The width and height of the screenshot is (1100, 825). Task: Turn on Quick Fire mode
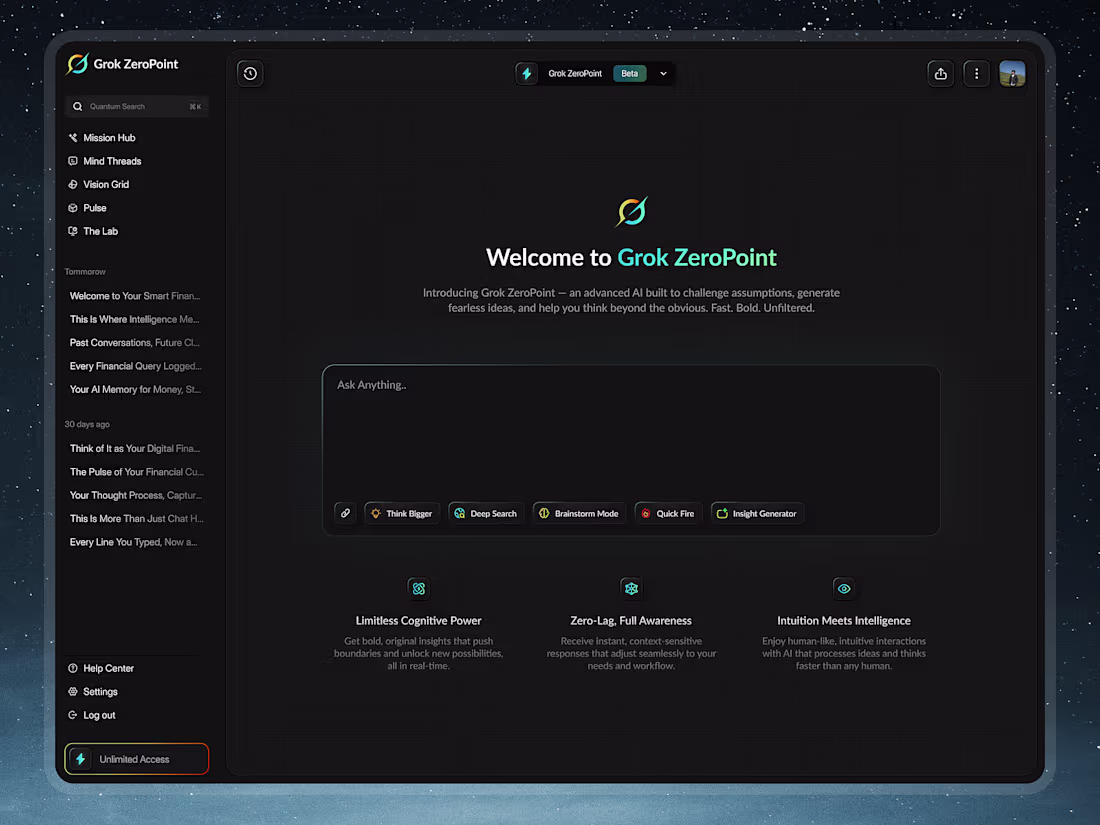[667, 512]
